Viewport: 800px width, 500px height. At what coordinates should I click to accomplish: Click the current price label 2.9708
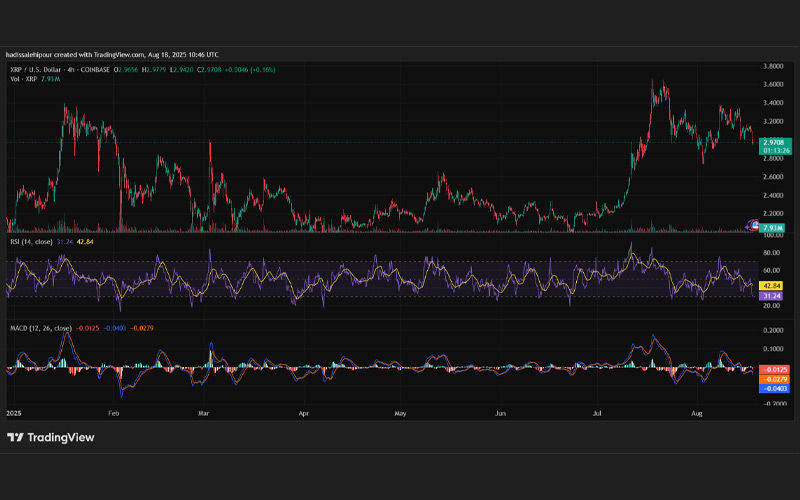pos(775,142)
